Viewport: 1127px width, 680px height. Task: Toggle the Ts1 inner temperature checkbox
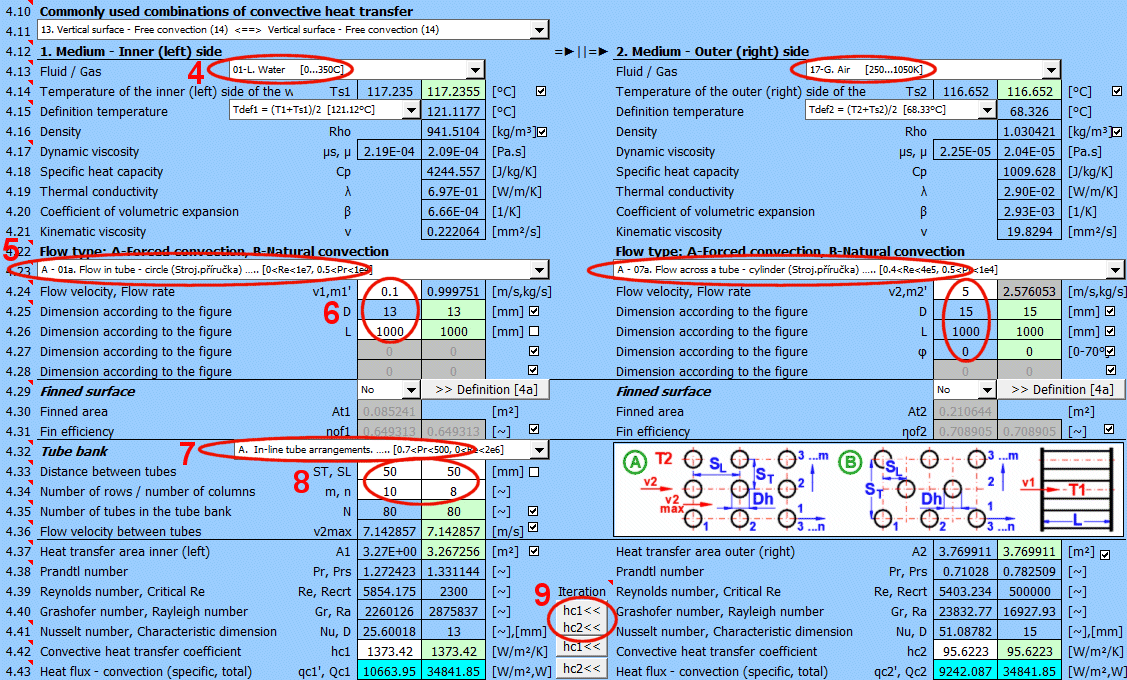(x=541, y=91)
